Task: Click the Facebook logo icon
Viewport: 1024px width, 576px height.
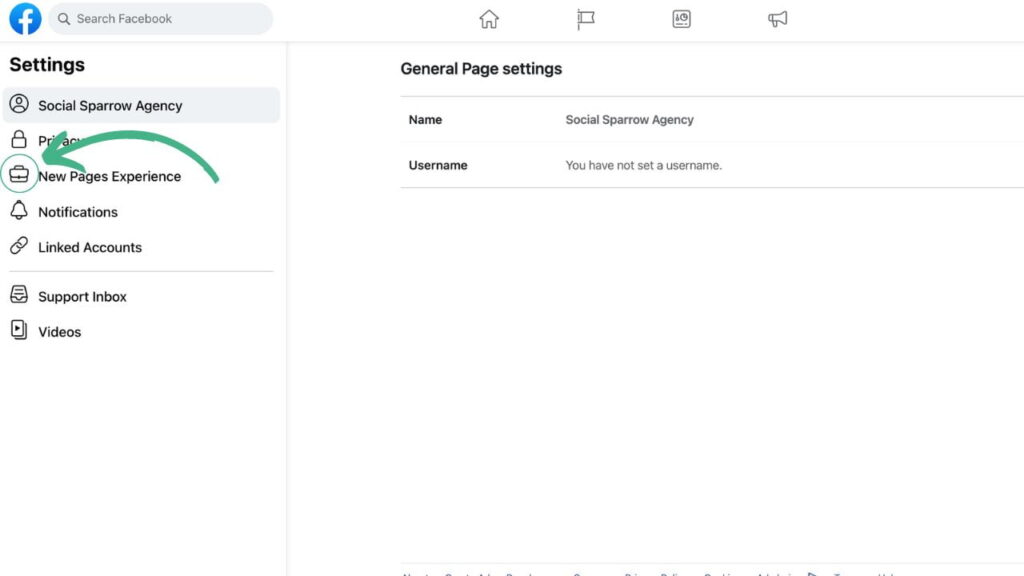Action: point(25,18)
